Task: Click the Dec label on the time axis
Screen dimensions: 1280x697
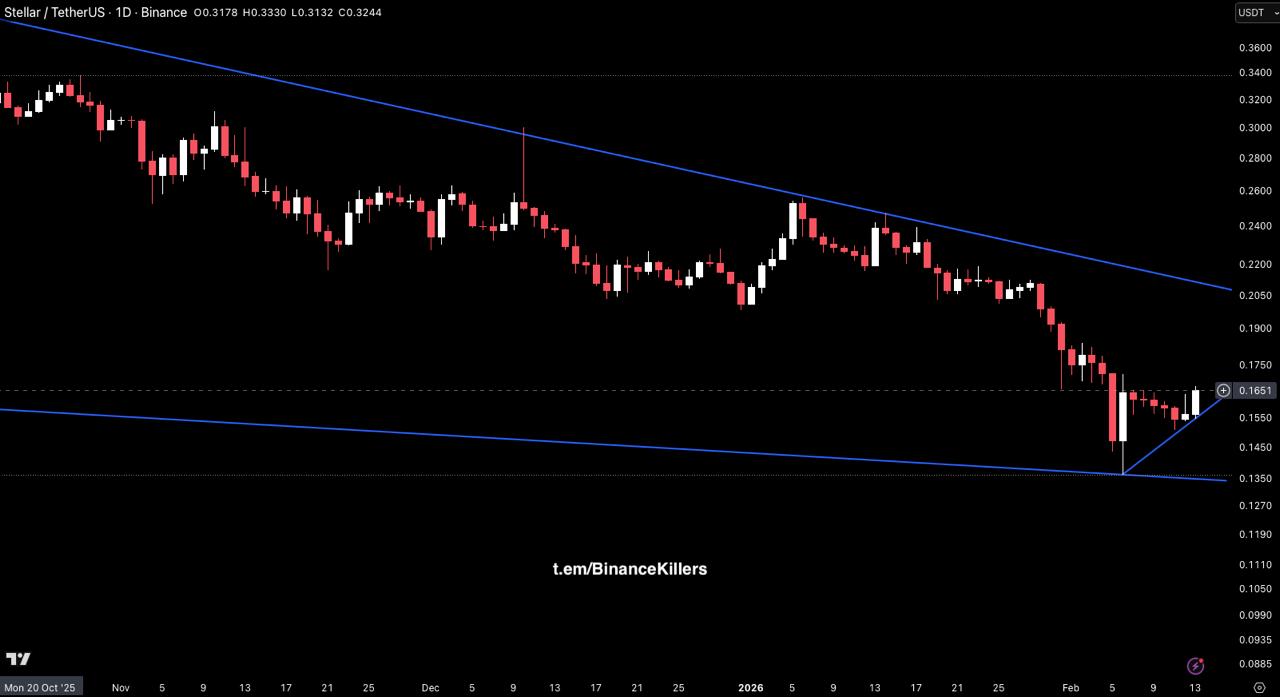Action: tap(430, 688)
